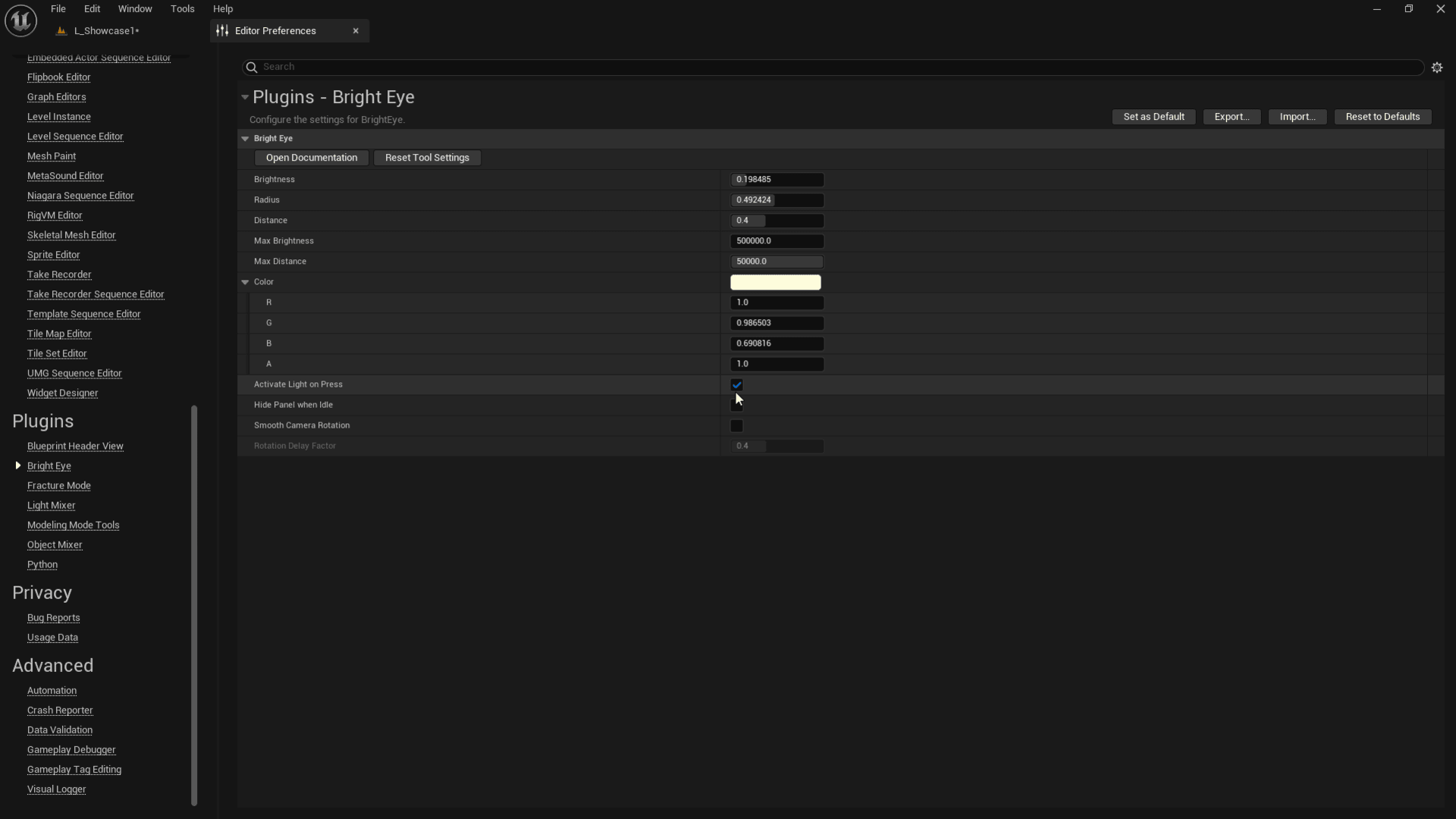The height and width of the screenshot is (819, 1456).
Task: Open Light Mixer settings
Action: tap(51, 505)
